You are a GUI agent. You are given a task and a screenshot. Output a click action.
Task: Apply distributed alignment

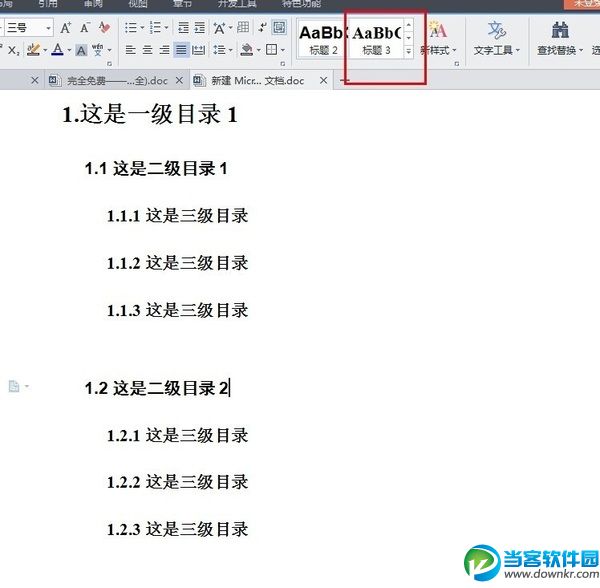click(198, 50)
